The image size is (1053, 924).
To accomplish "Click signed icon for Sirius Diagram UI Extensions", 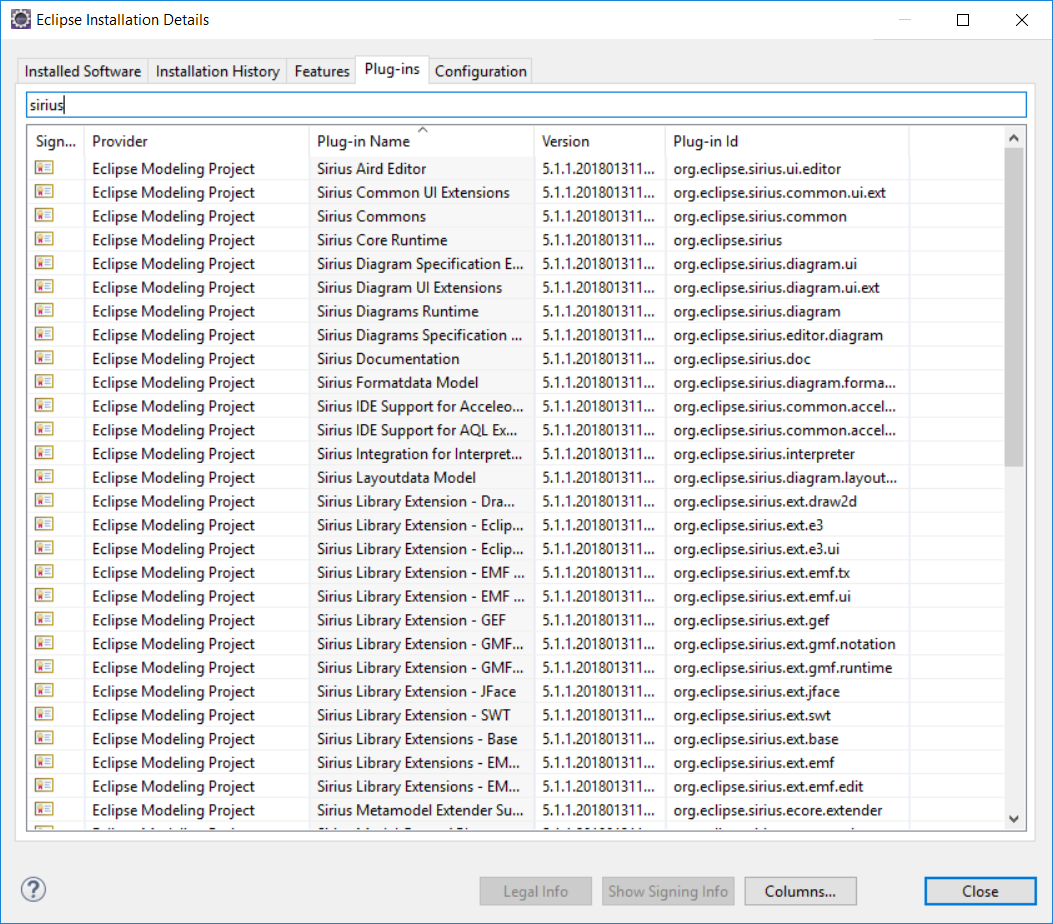I will (x=44, y=287).
